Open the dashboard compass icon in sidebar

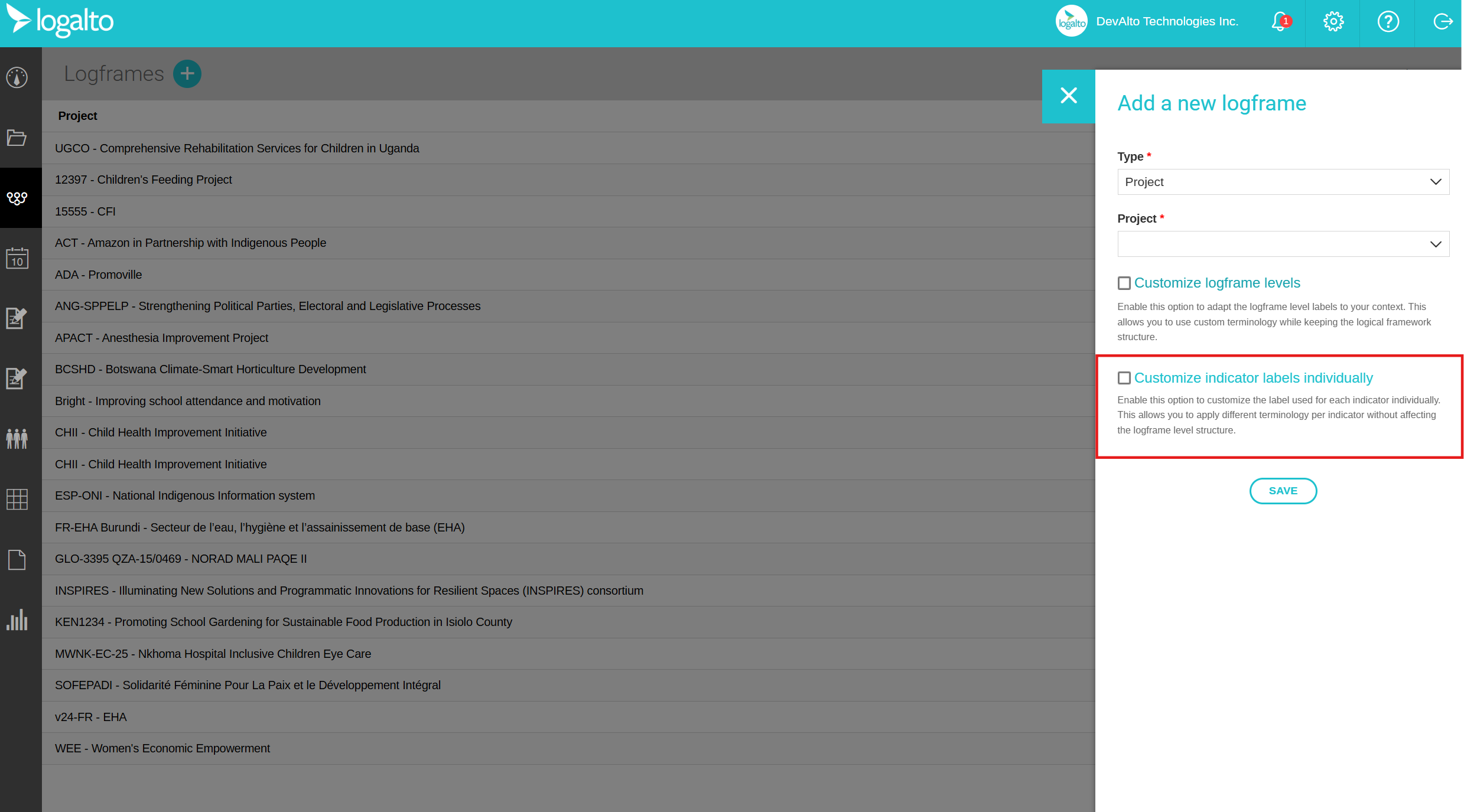pos(17,77)
